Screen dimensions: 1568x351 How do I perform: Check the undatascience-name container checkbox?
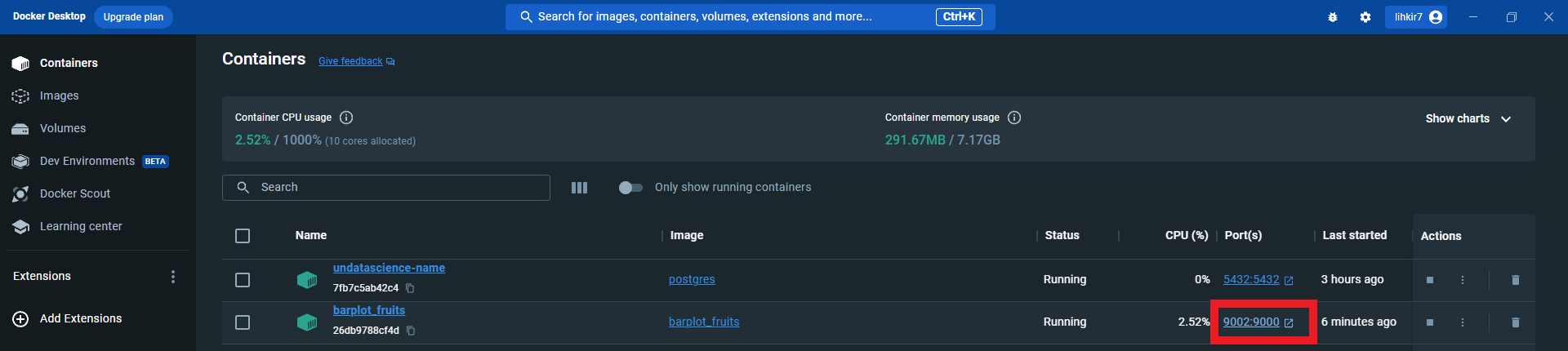tap(243, 280)
